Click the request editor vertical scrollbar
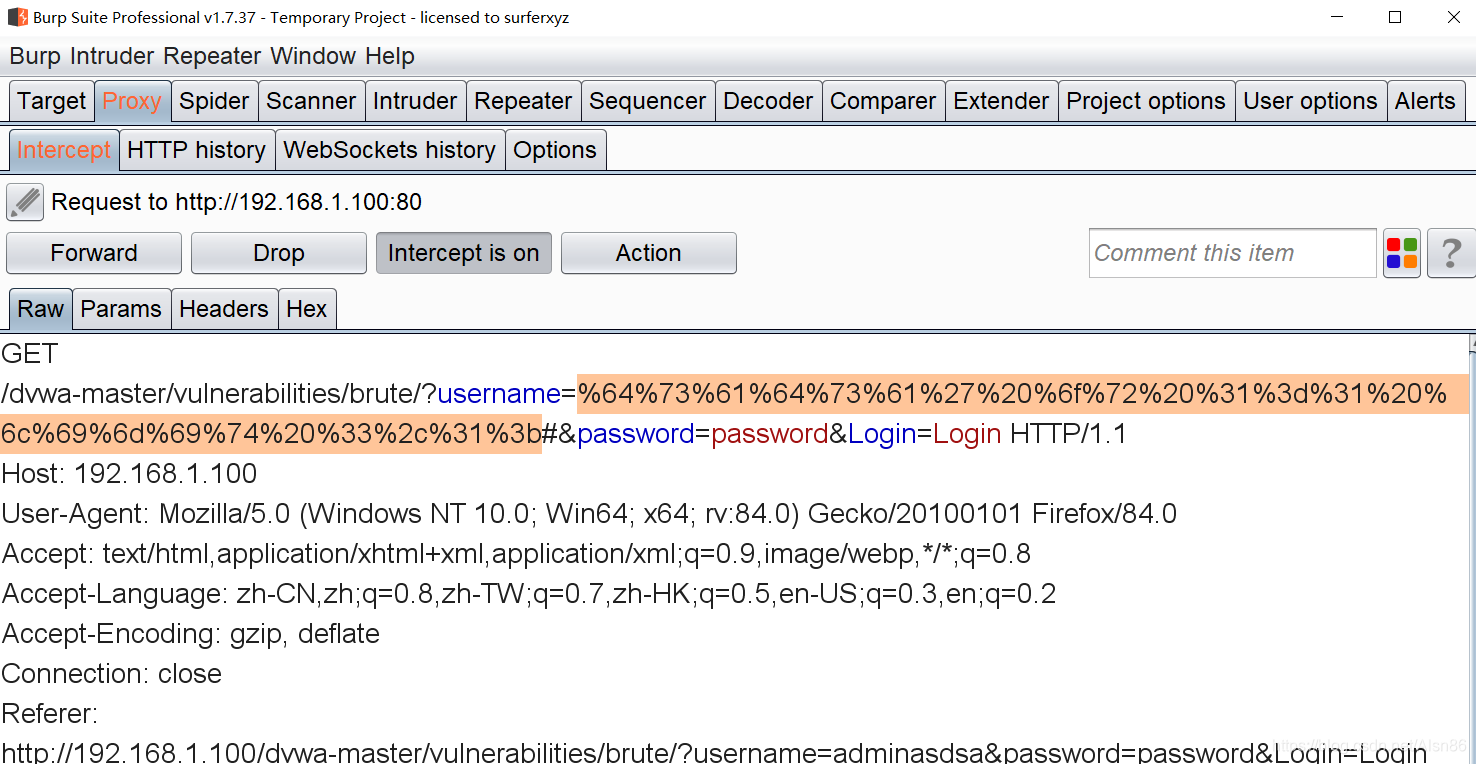 [x=1471, y=548]
